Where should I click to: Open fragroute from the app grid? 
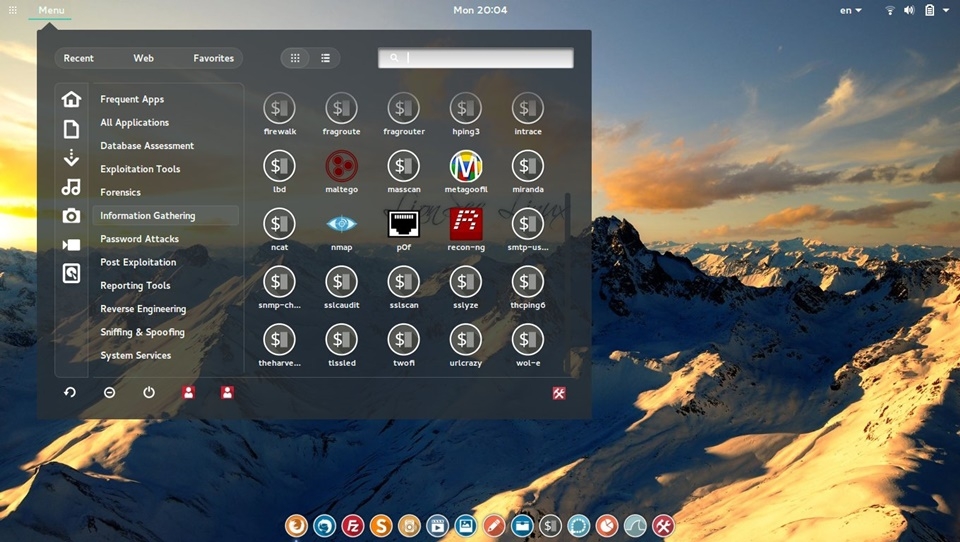tap(341, 114)
